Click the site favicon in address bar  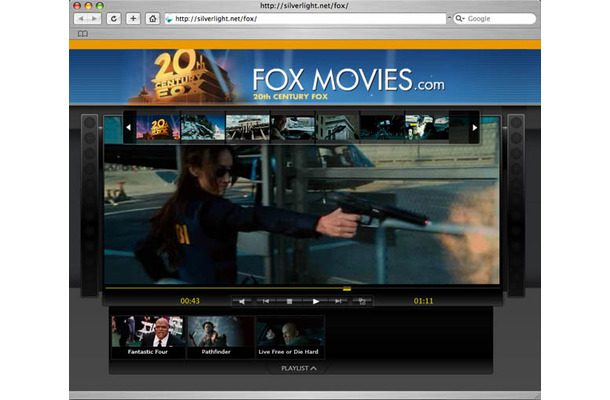[x=169, y=19]
